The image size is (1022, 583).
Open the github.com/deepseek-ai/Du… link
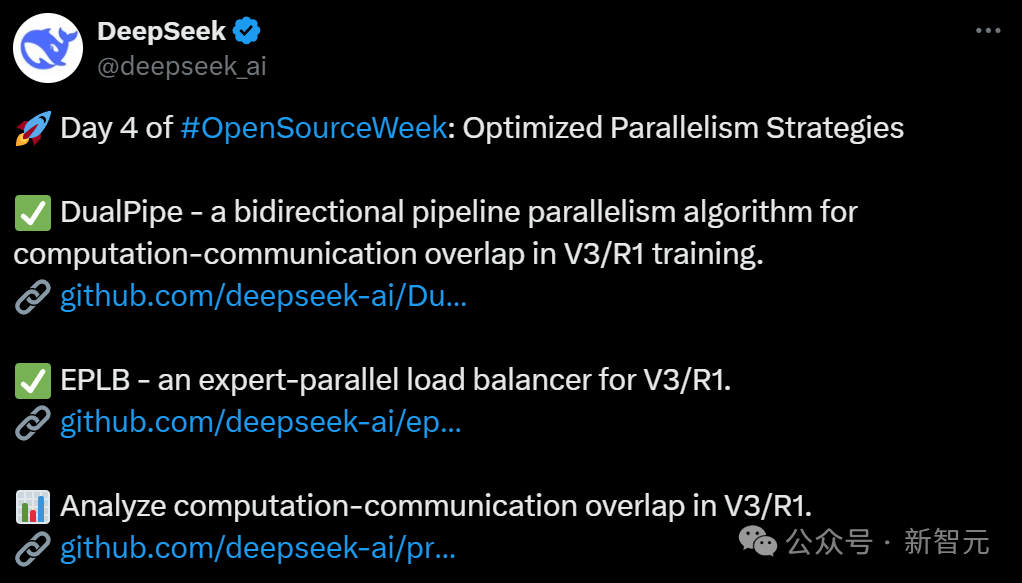pyautogui.click(x=263, y=297)
